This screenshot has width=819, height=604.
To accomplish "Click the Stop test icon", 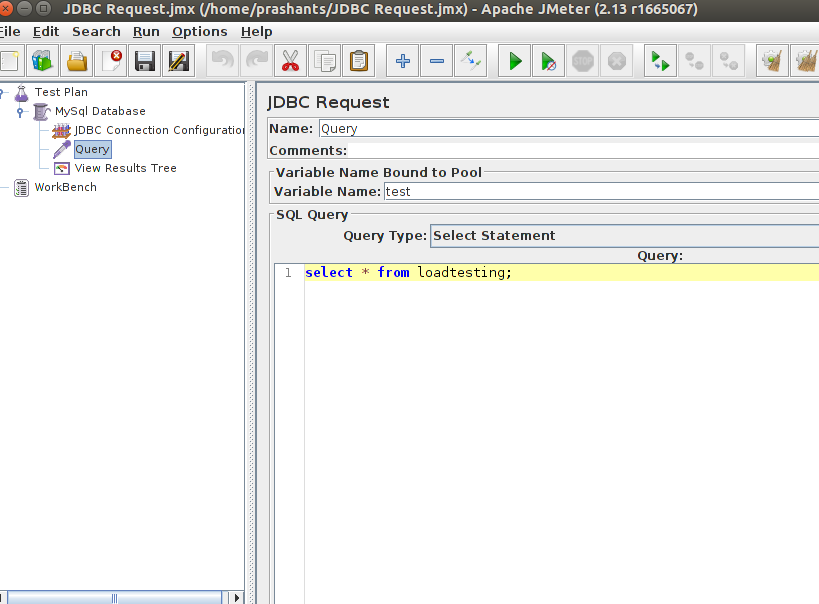I will coord(583,61).
